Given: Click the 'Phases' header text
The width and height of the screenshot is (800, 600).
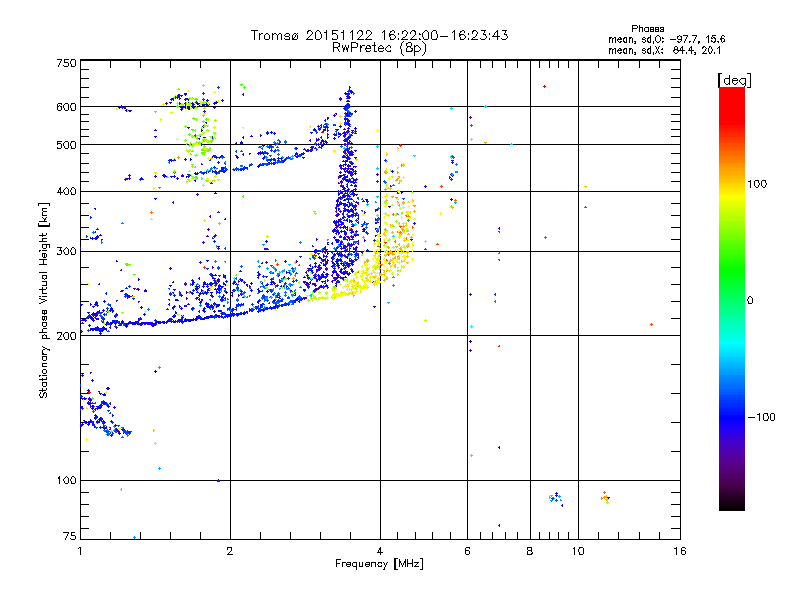Looking at the screenshot, I should (647, 29).
